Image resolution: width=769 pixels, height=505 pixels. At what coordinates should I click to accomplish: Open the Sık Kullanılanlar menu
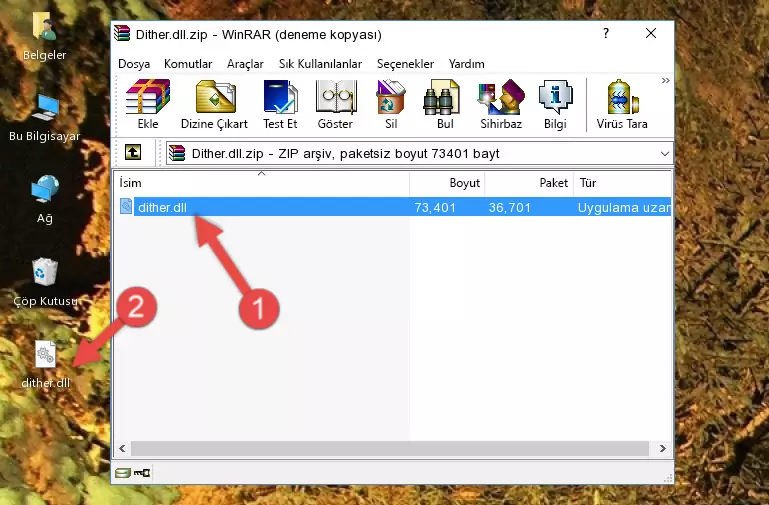(320, 64)
